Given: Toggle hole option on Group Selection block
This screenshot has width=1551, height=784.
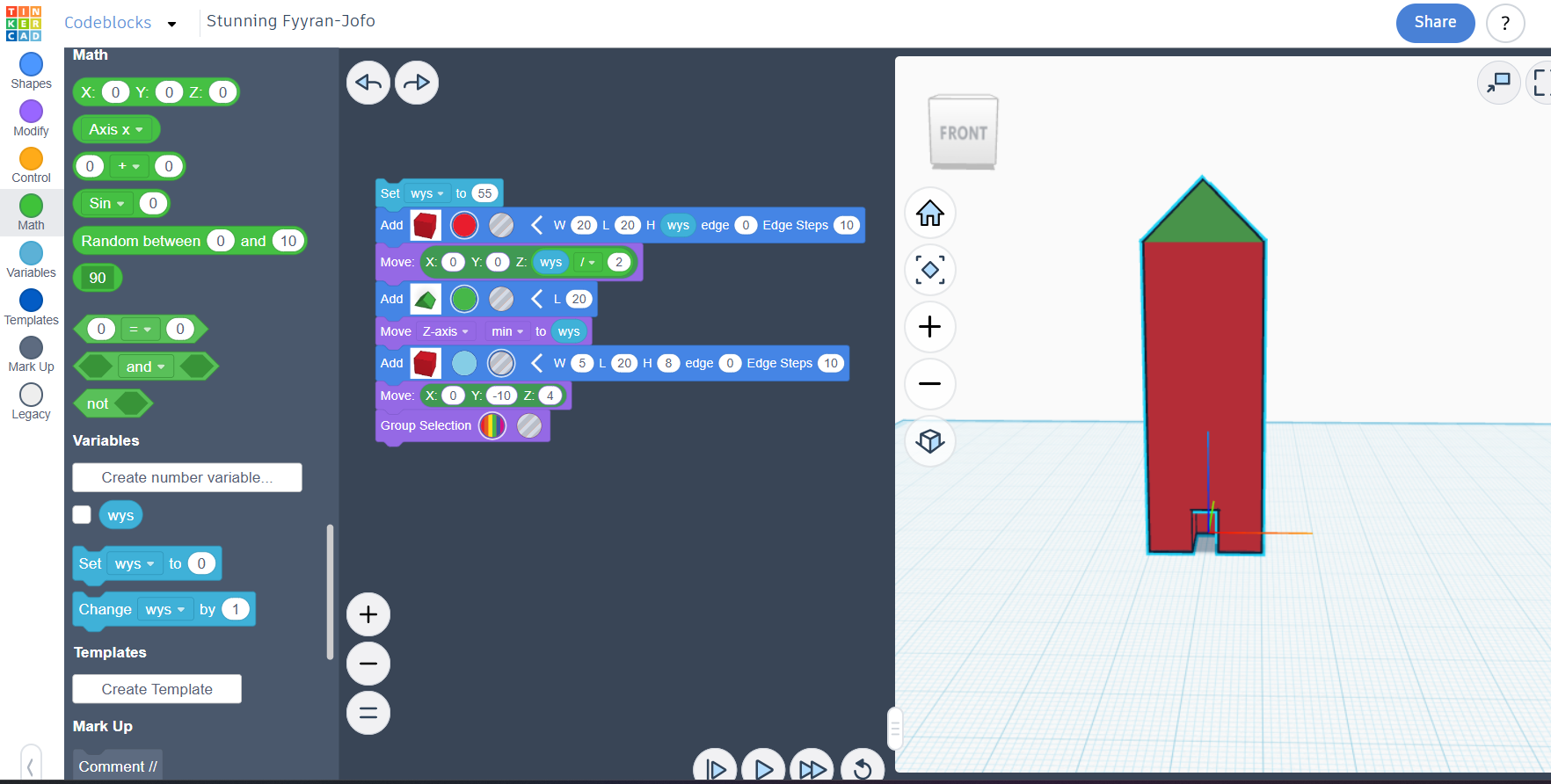Looking at the screenshot, I should (529, 426).
